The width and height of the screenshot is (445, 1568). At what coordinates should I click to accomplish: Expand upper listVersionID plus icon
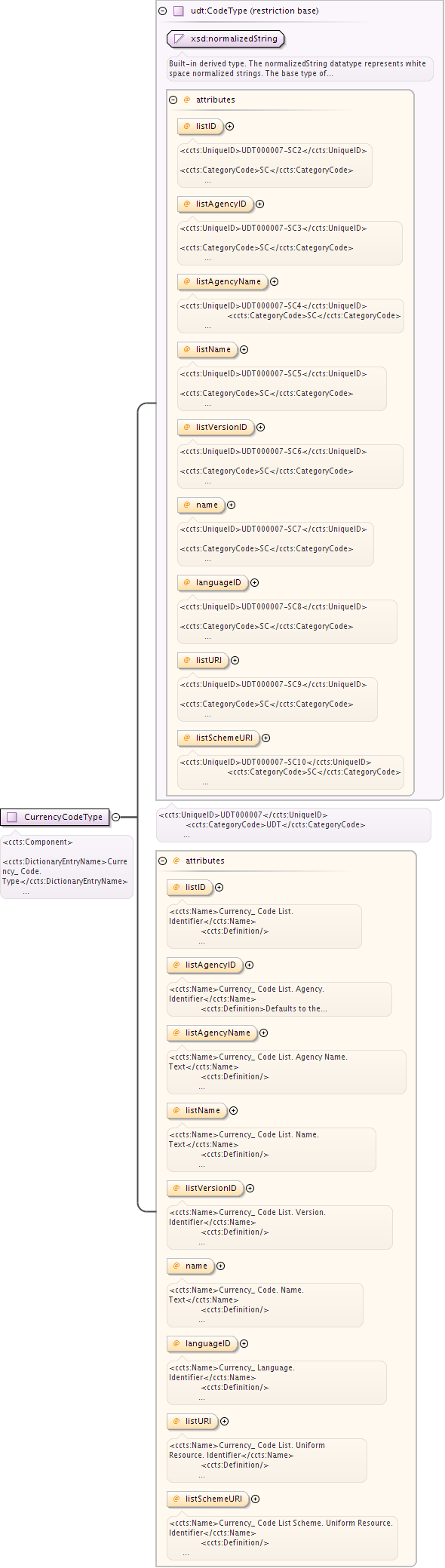260,428
